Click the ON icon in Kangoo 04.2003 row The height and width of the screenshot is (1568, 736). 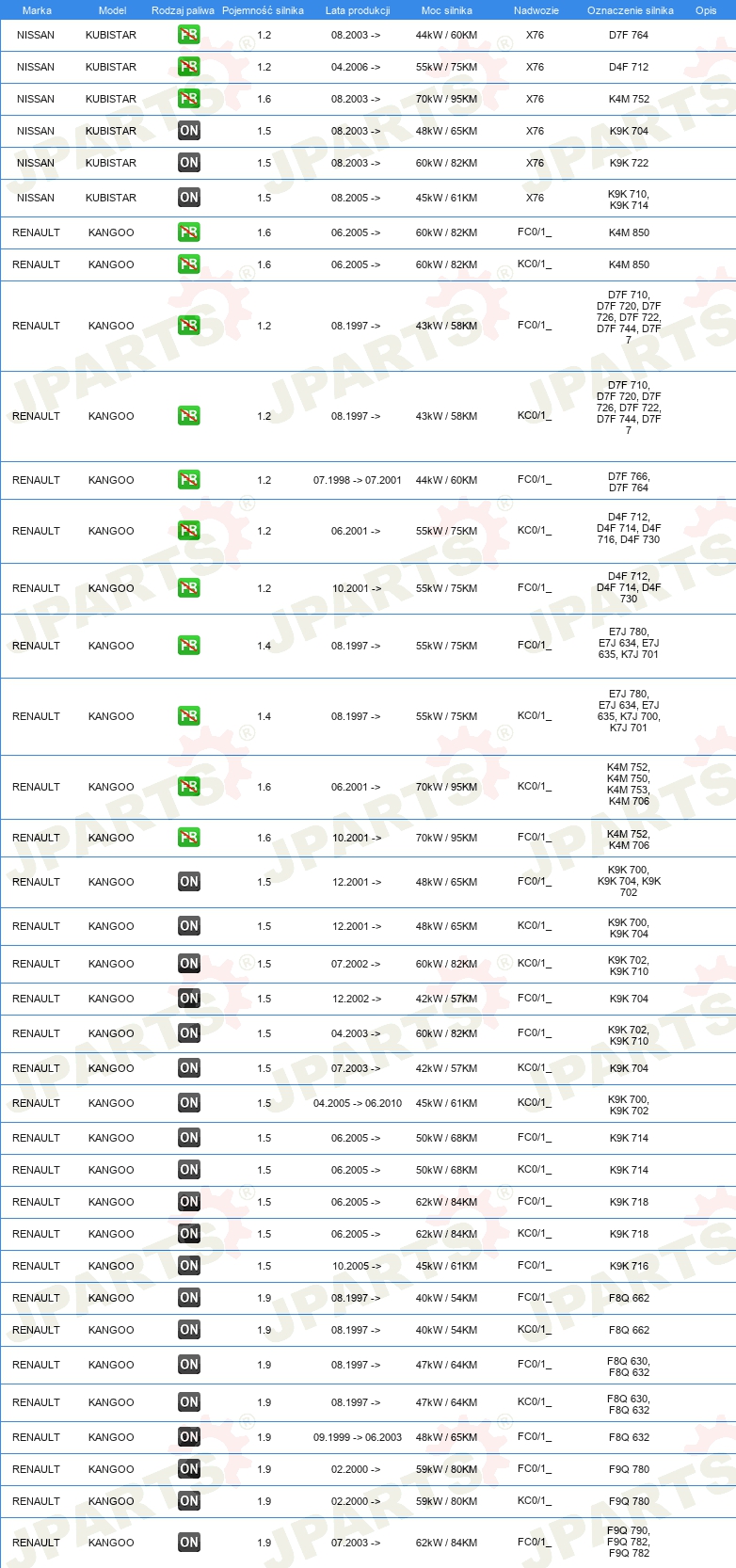[188, 1033]
